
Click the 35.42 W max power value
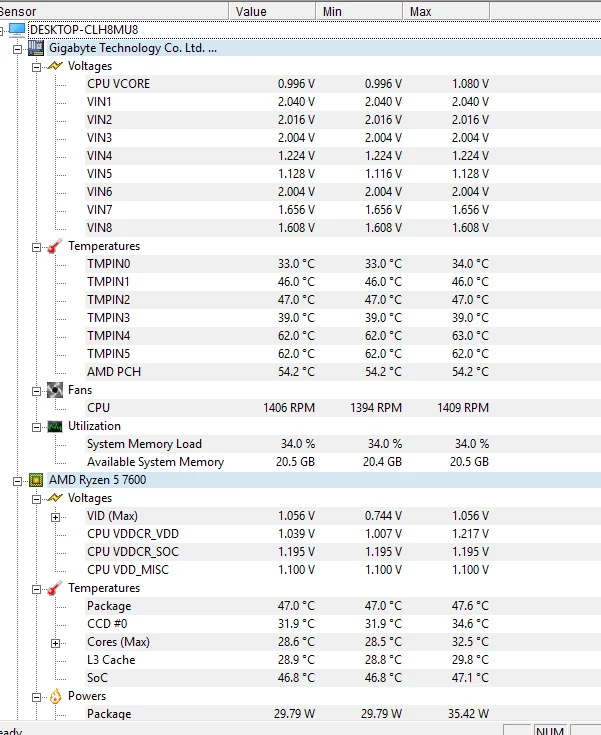468,714
